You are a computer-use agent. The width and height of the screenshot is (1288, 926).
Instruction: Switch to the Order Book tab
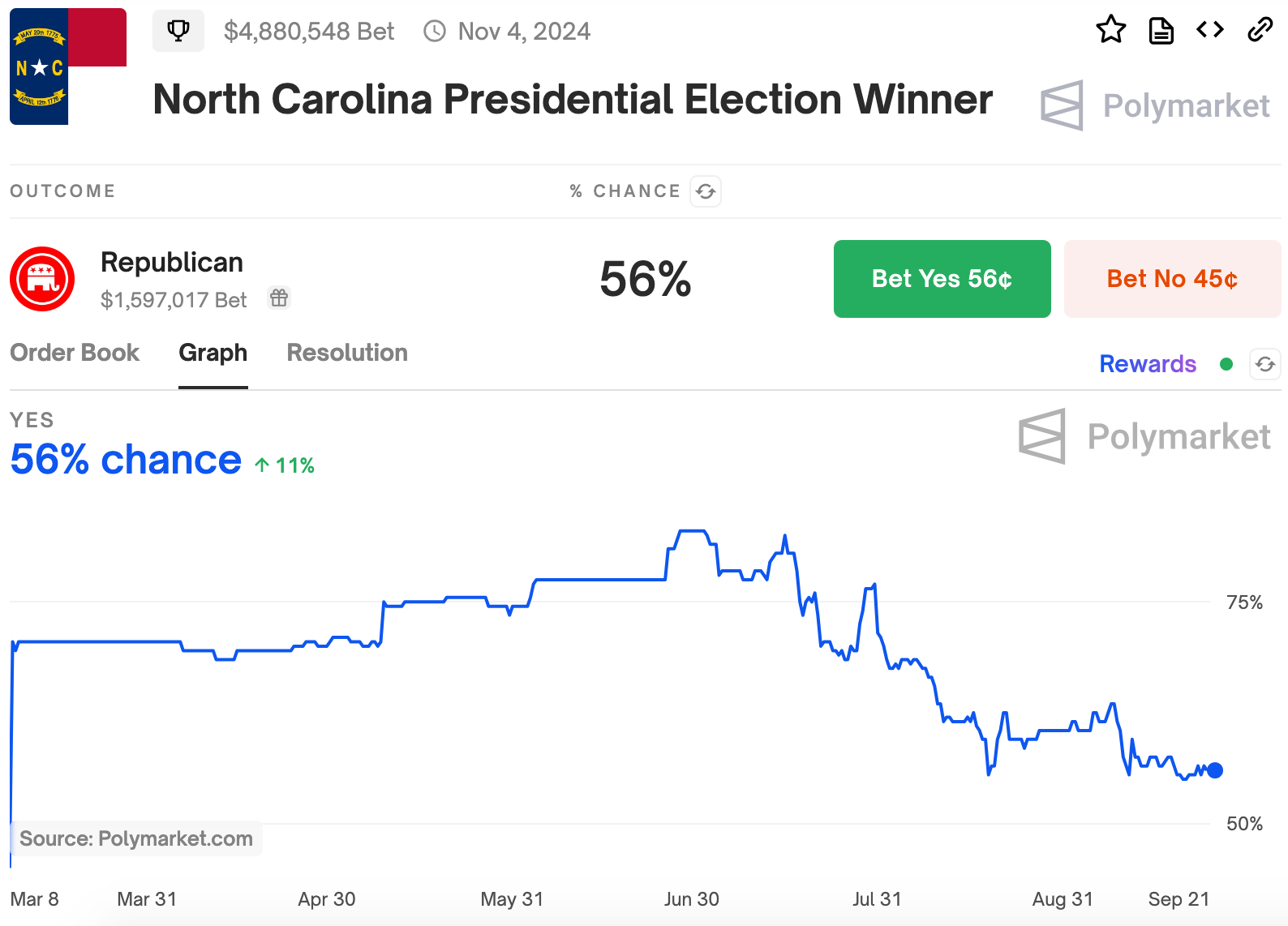75,353
